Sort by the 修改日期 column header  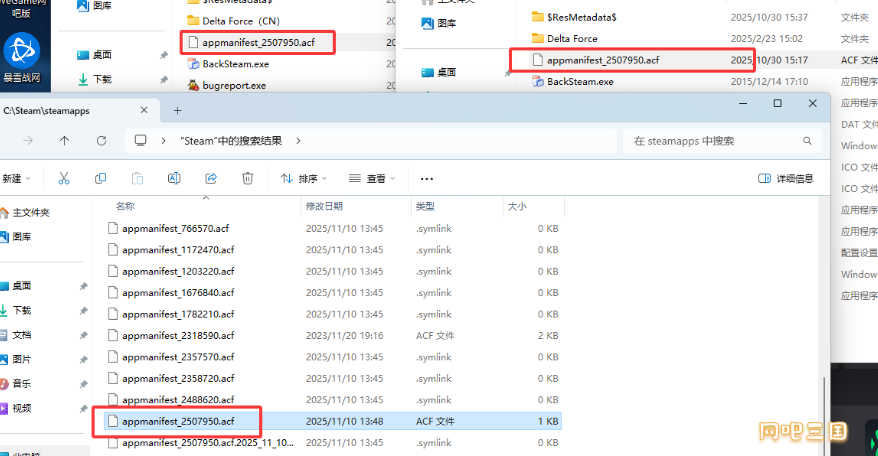pyautogui.click(x=324, y=206)
